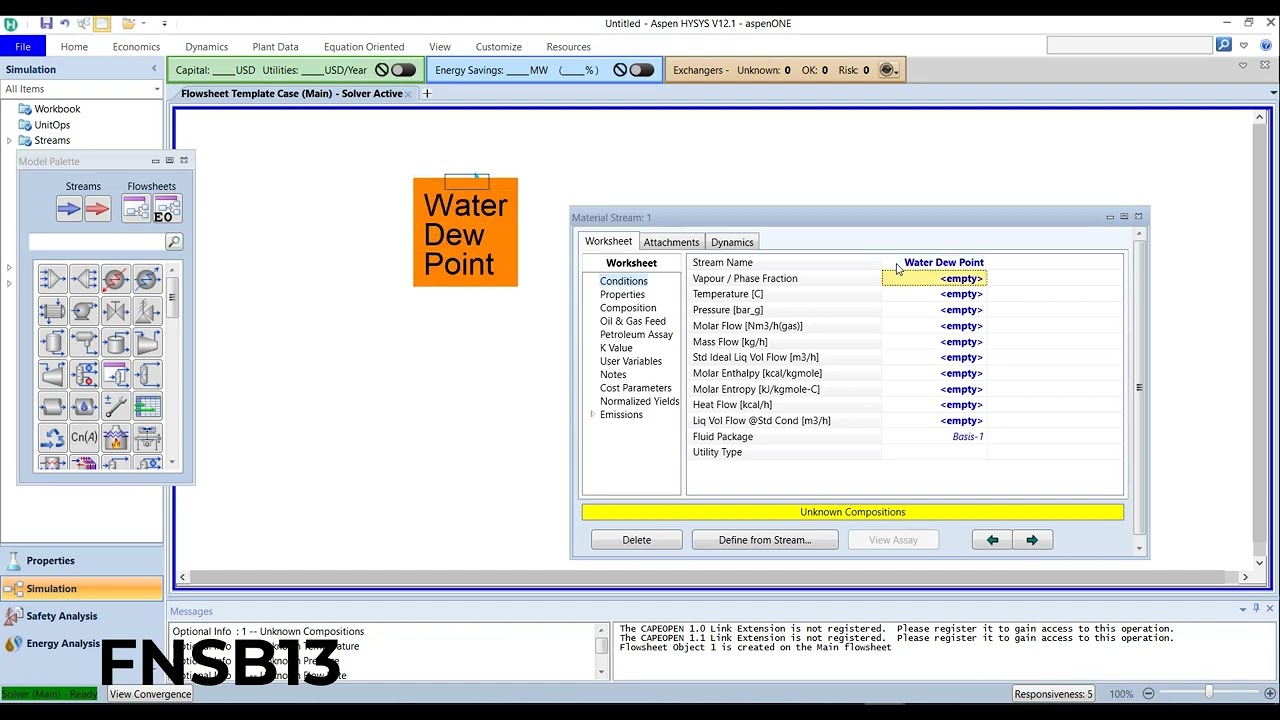The width and height of the screenshot is (1280, 720).
Task: Pick the Fired Heater flame icon
Action: 116,438
